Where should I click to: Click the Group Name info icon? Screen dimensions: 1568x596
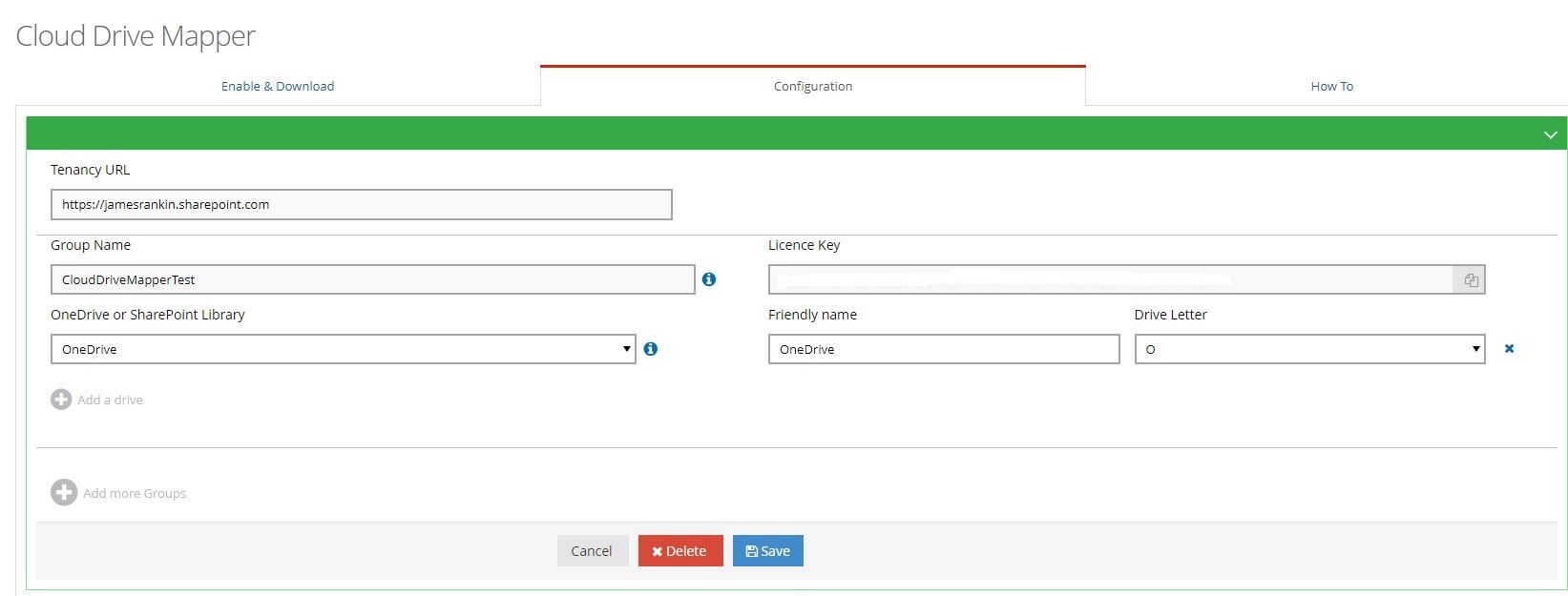point(709,279)
